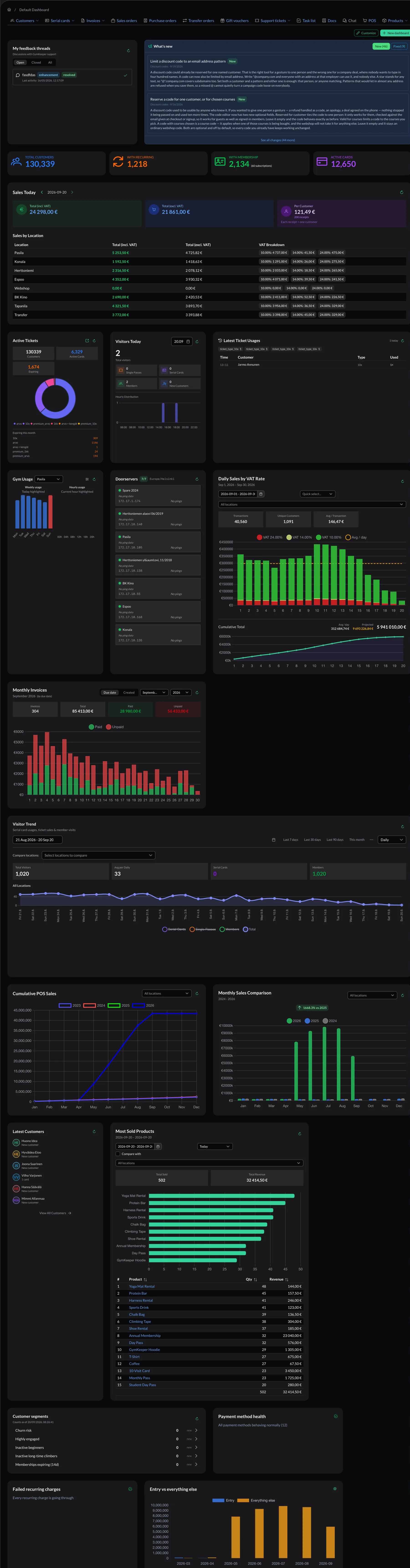Click the 2023 color swatch in POS legend

[x=65, y=1006]
